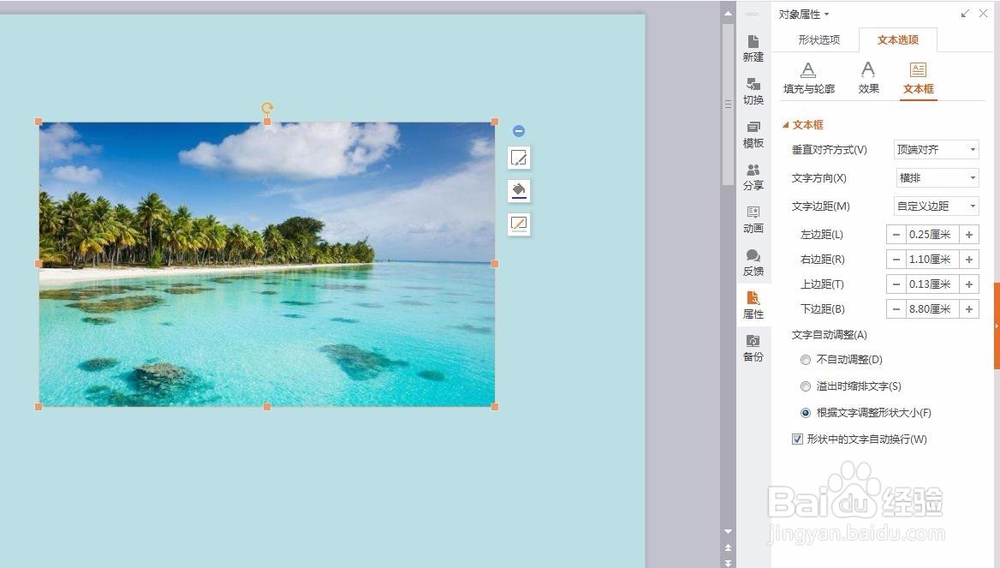
Task: Switch to the 文本选项 tab
Action: point(898,40)
